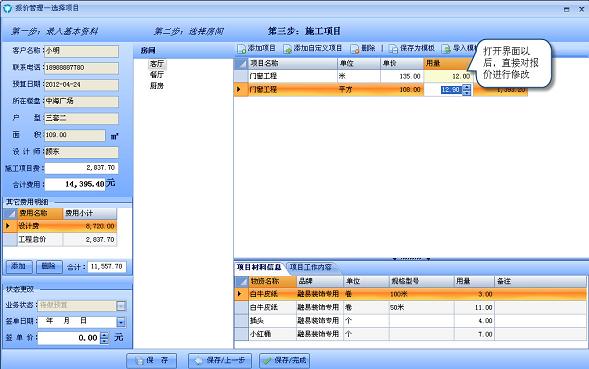Click the 单价 column header

pos(402,64)
